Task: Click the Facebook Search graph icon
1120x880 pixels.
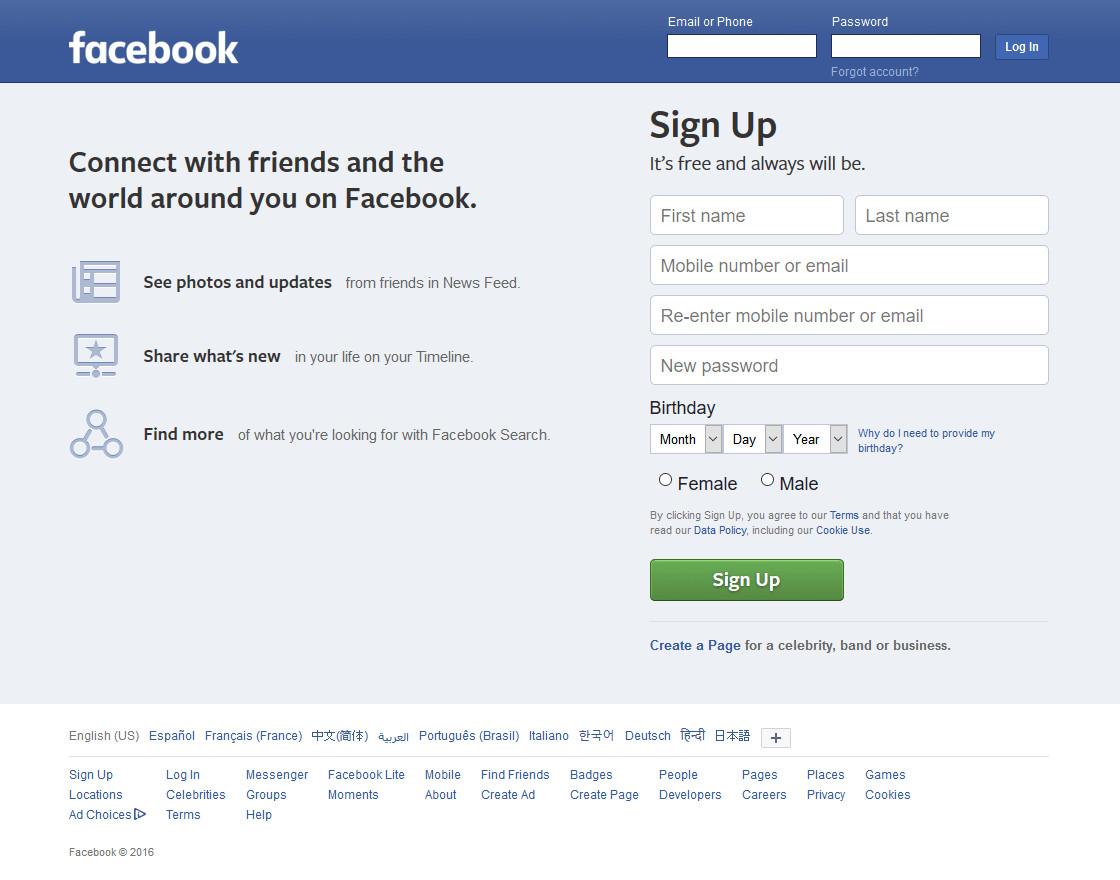Action: [x=96, y=434]
